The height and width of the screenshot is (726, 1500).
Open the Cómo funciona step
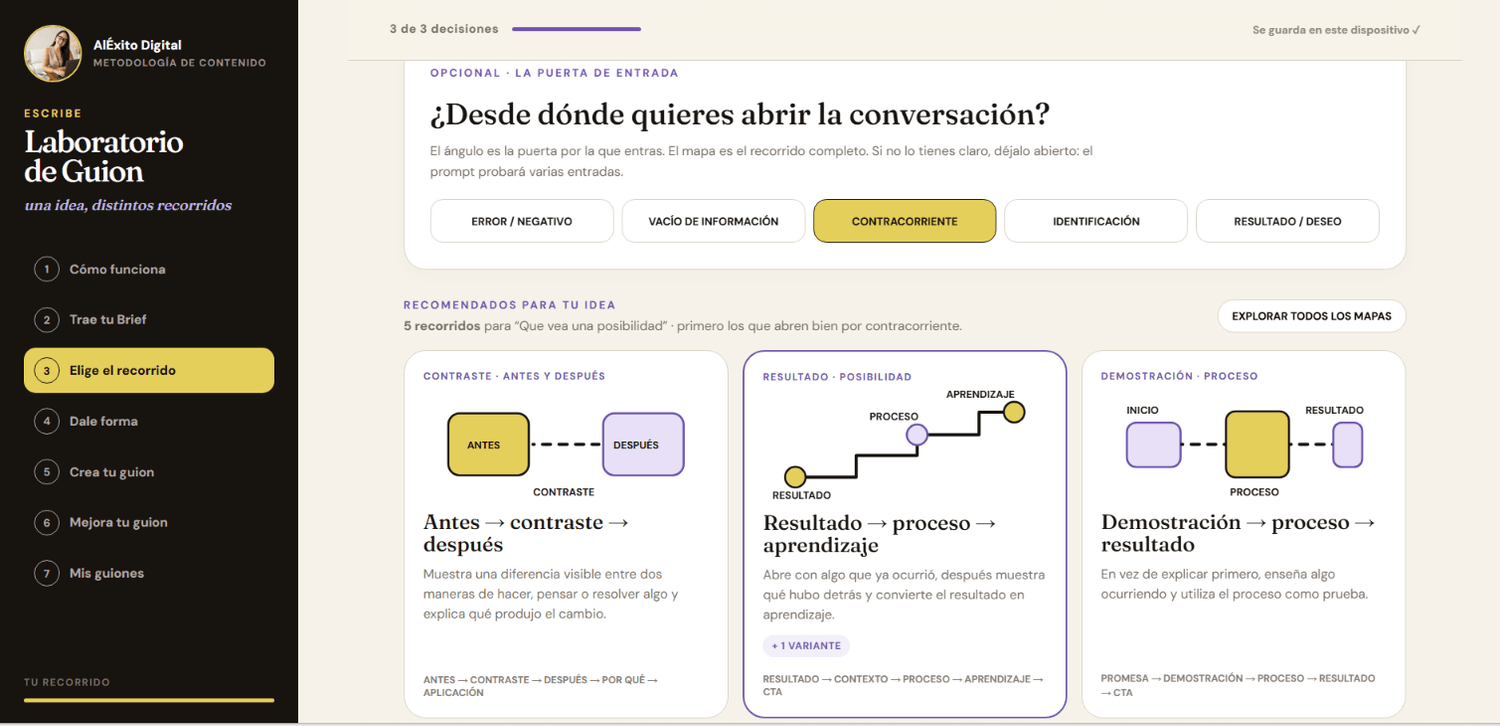pyautogui.click(x=149, y=269)
